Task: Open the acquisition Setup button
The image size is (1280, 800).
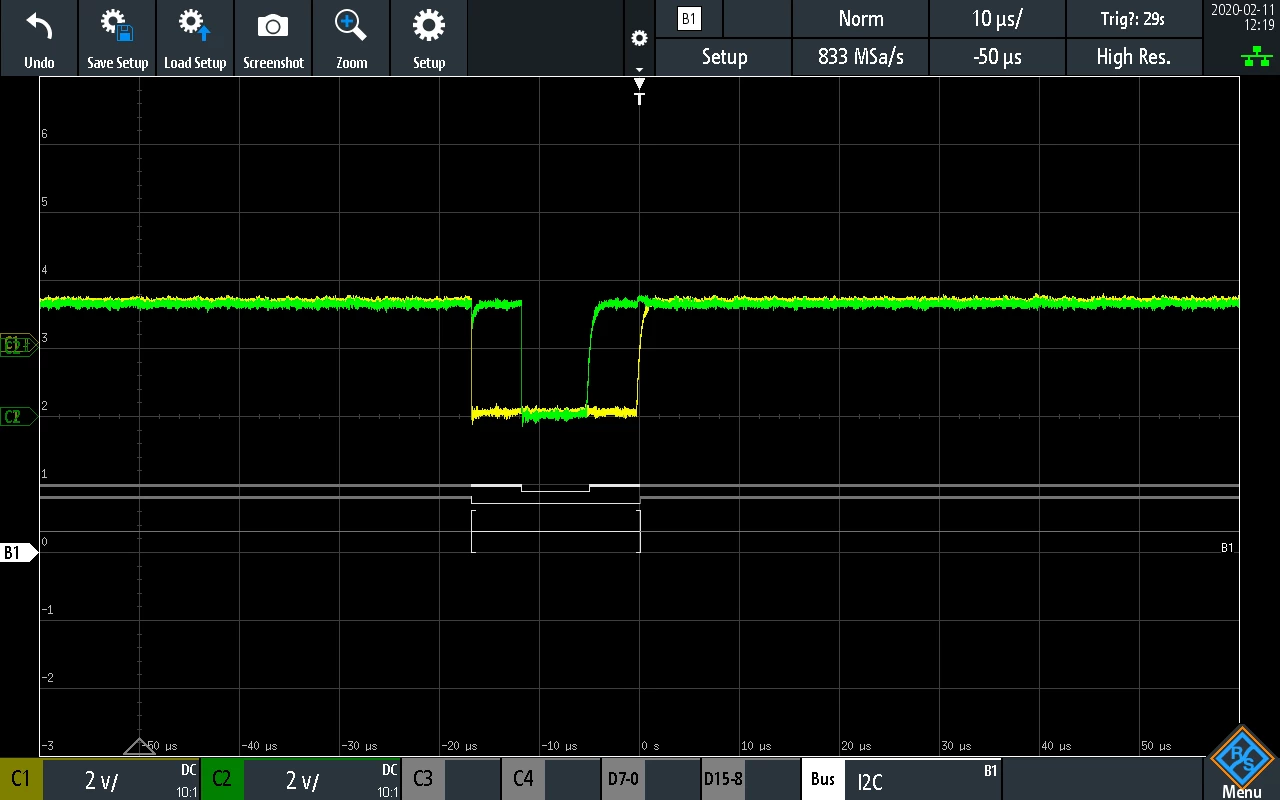Action: click(724, 57)
